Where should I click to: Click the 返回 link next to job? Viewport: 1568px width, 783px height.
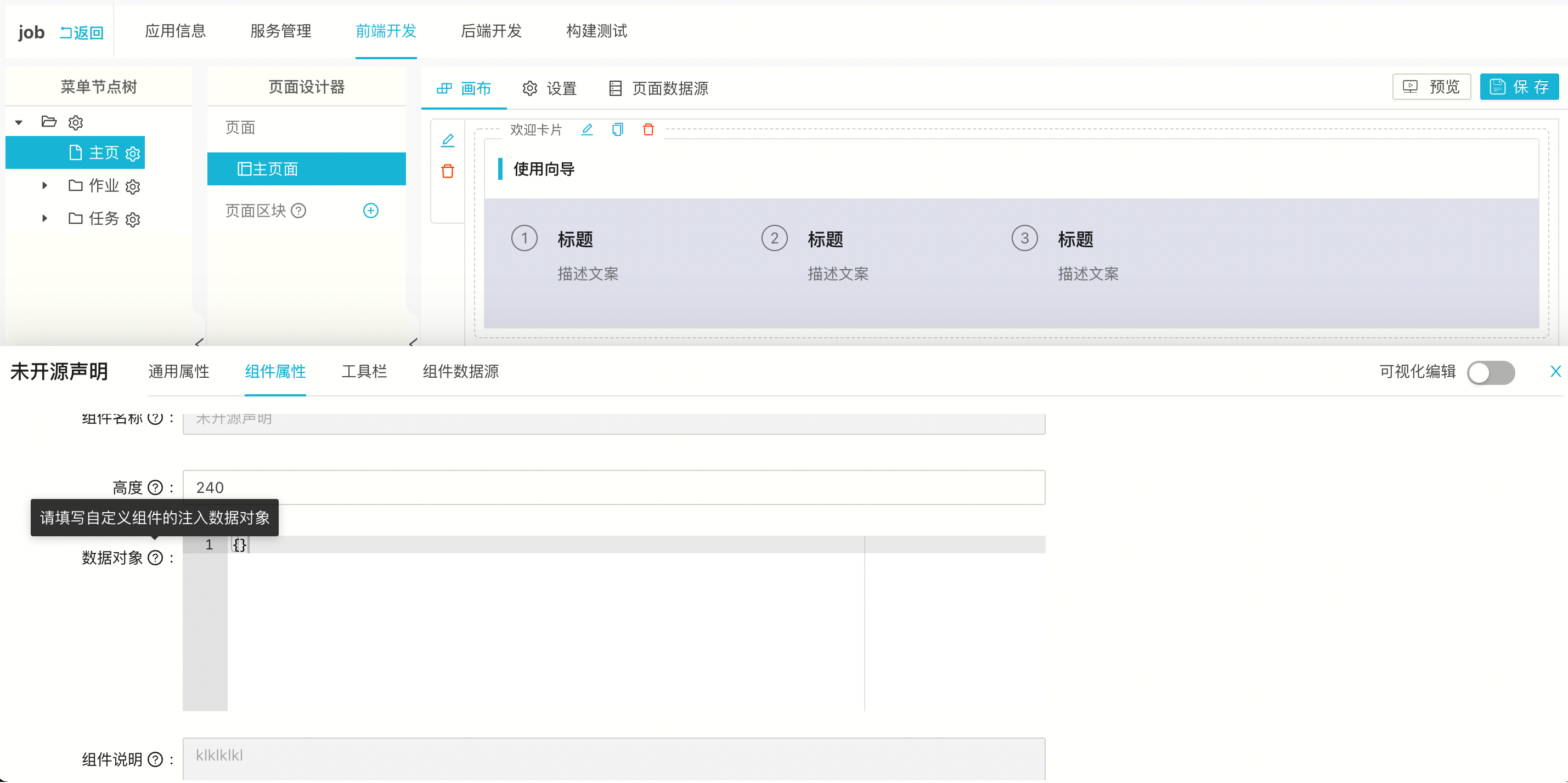tap(82, 33)
